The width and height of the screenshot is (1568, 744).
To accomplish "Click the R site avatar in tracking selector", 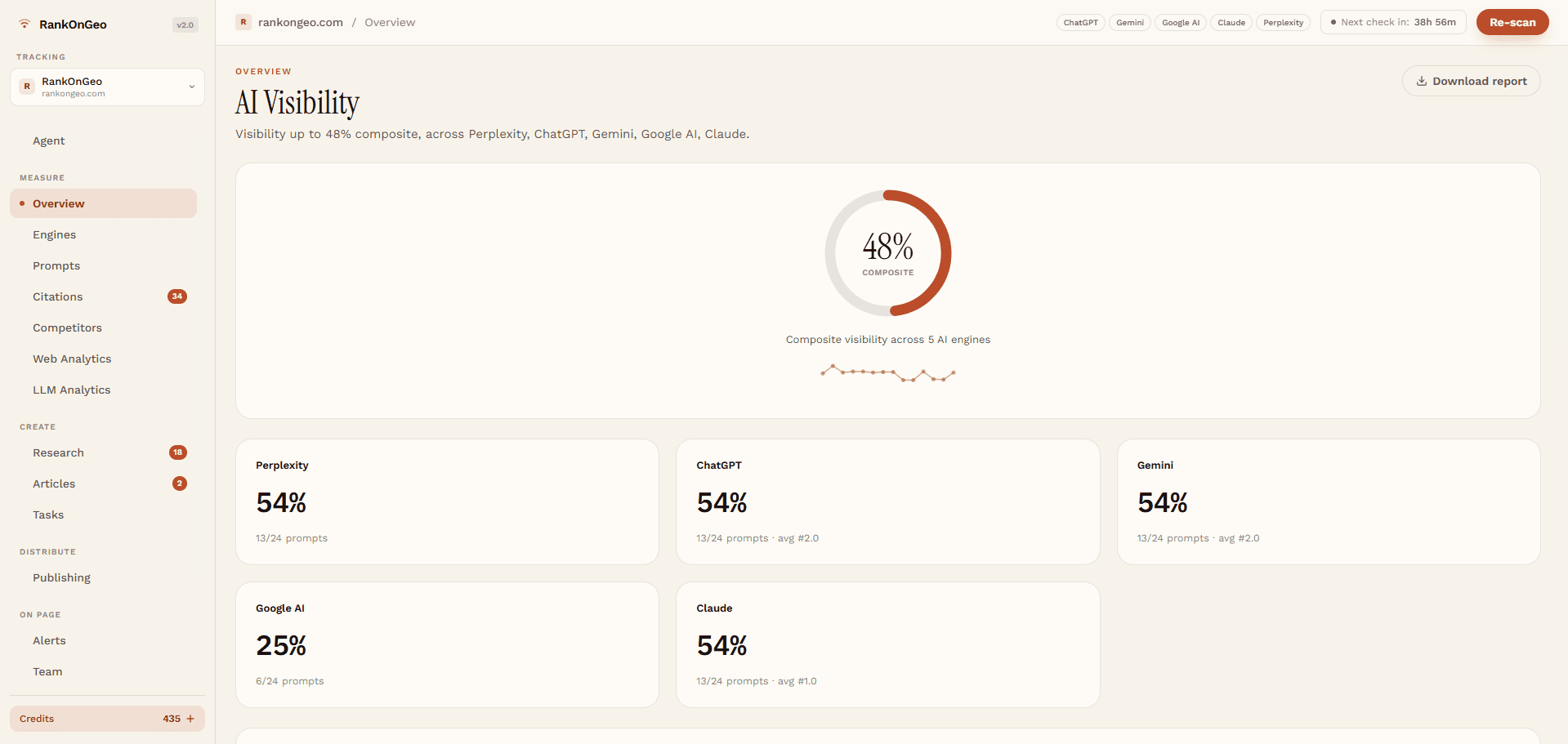I will click(x=27, y=87).
